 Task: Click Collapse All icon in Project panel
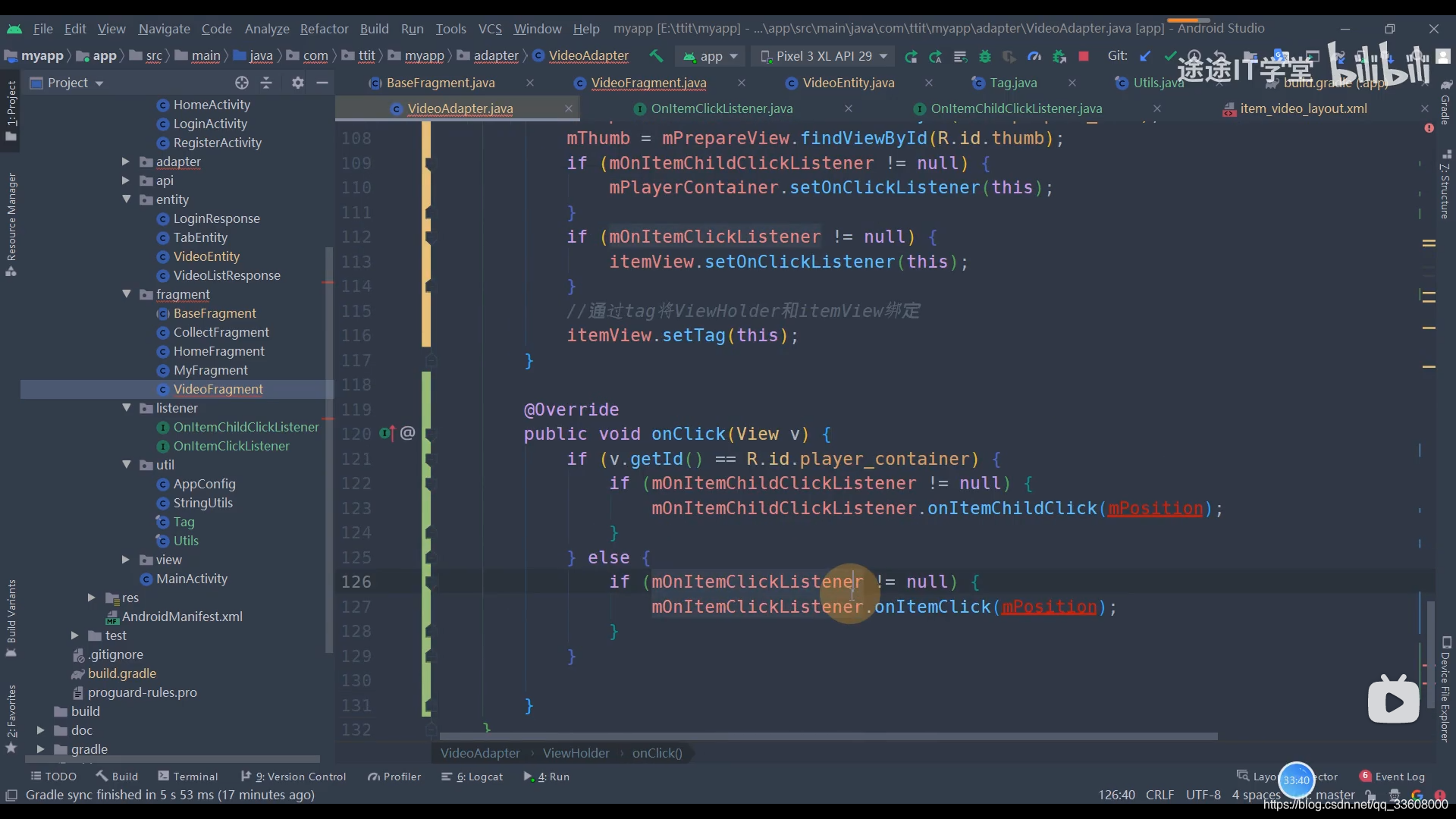pos(266,83)
